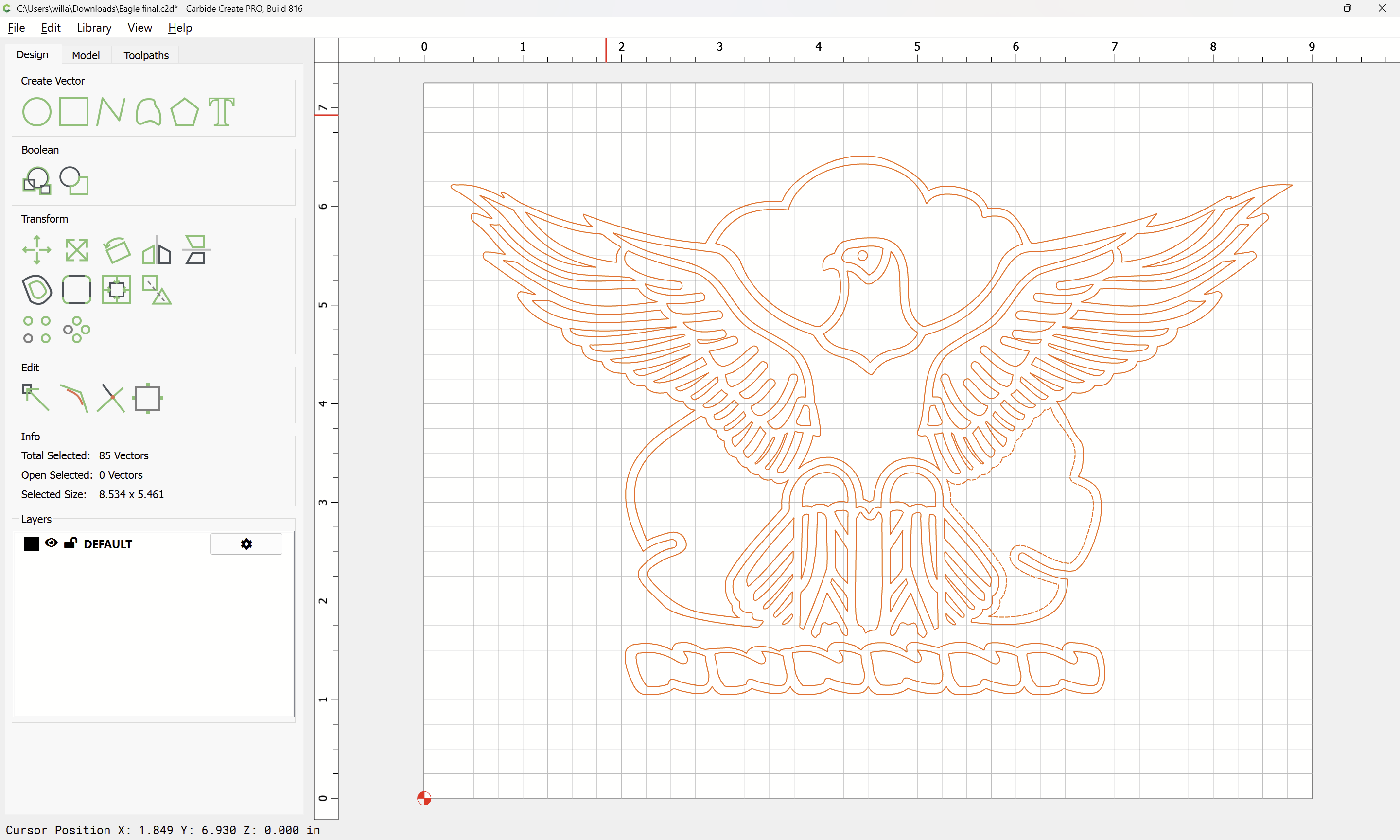This screenshot has height=840, width=1400.
Task: Click the Cursor Position status bar readout
Action: [x=163, y=830]
